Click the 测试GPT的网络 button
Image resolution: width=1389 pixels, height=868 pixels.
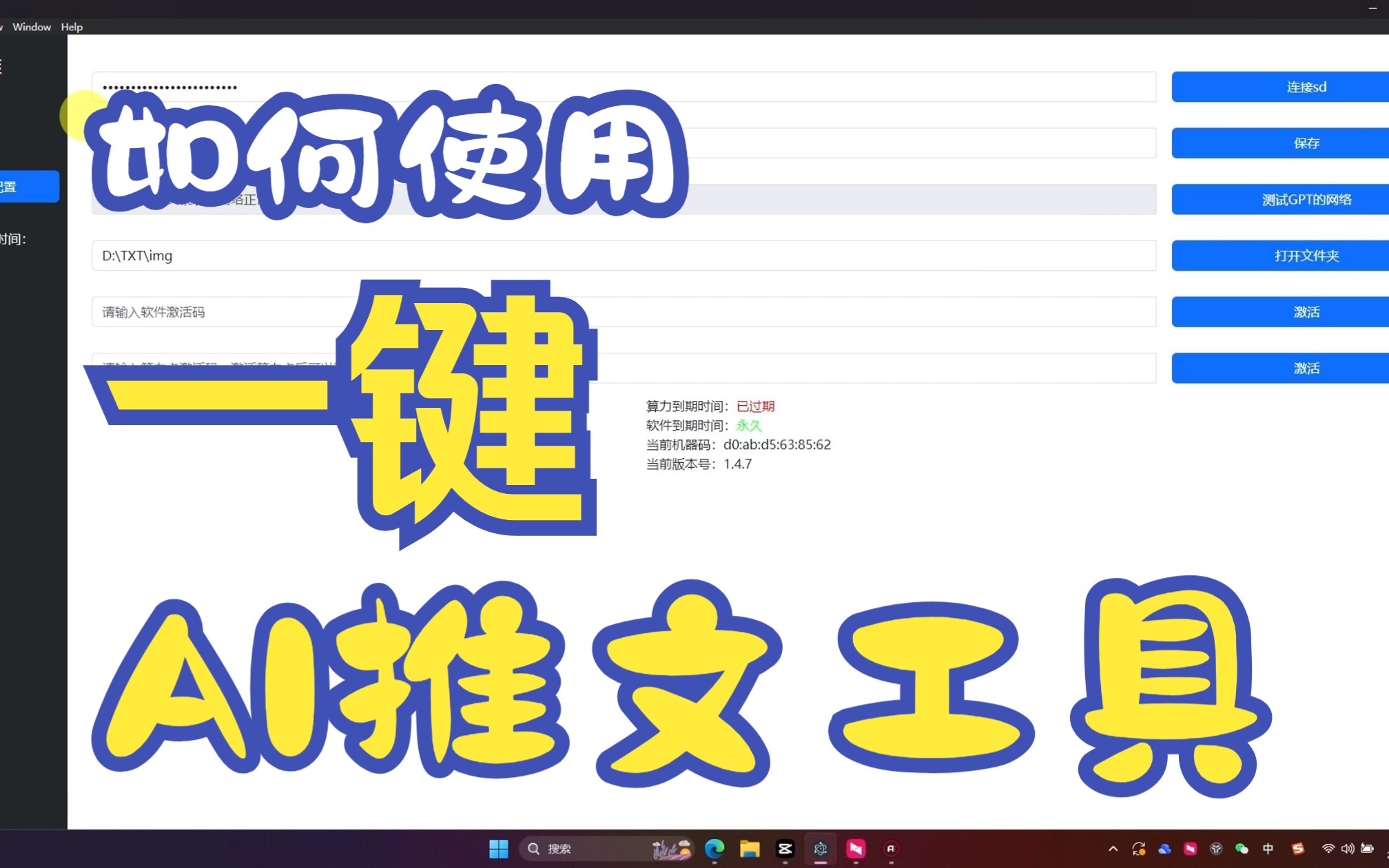point(1280,200)
